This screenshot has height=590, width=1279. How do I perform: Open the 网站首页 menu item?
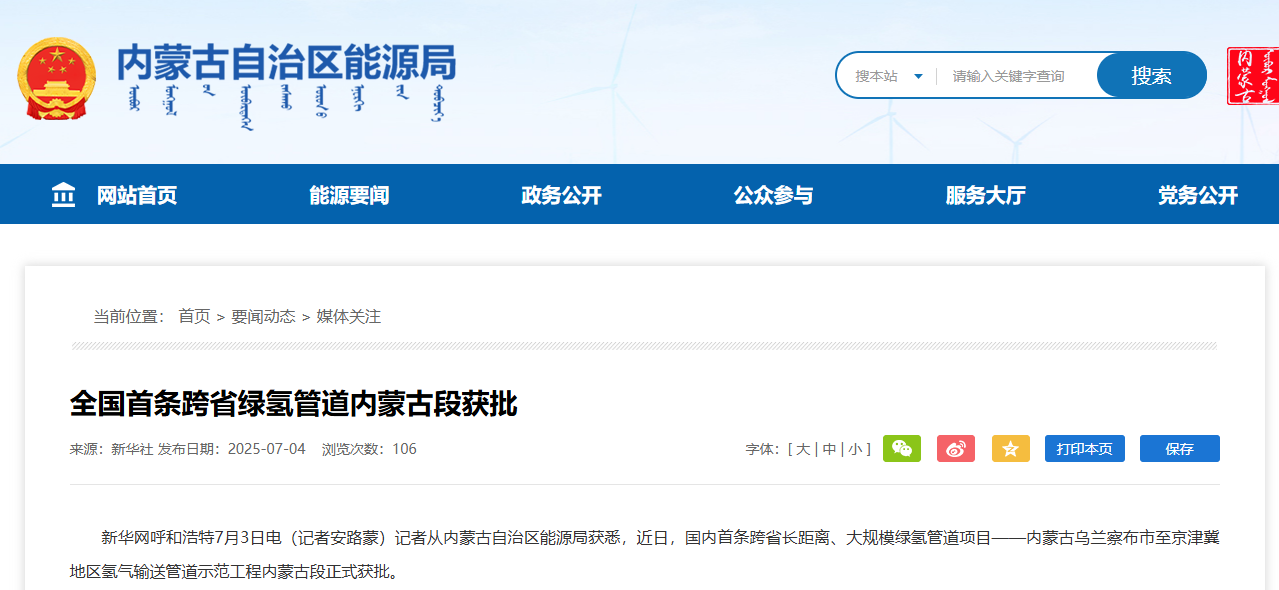click(137, 195)
